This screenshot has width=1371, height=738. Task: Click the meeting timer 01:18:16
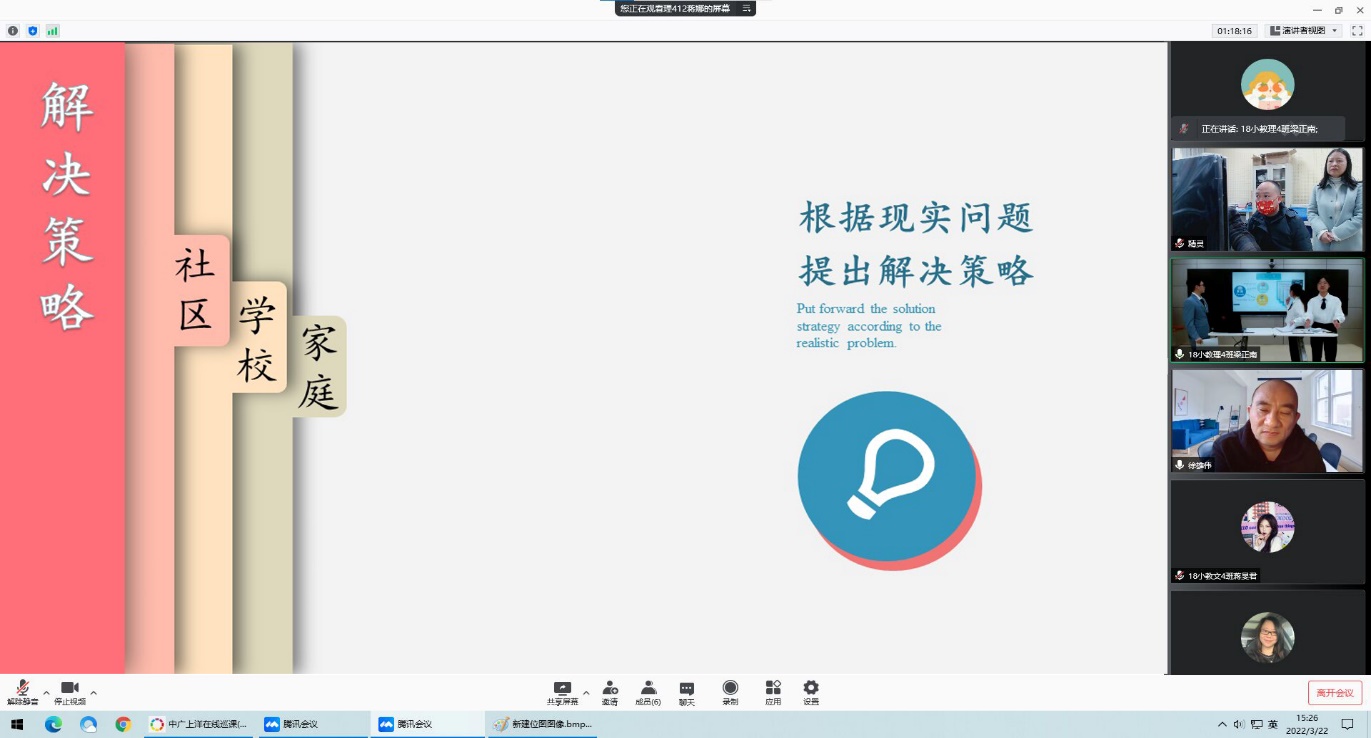tap(1234, 31)
